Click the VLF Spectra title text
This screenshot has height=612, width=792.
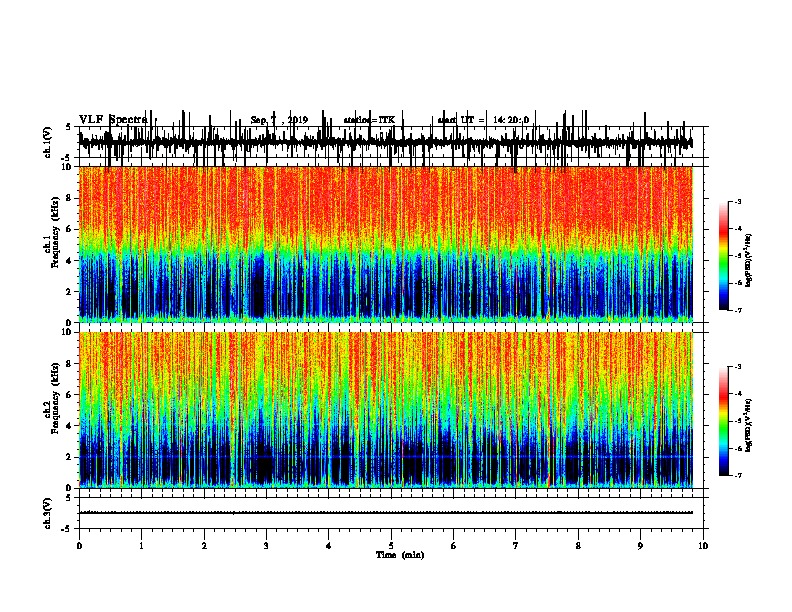coord(113,120)
